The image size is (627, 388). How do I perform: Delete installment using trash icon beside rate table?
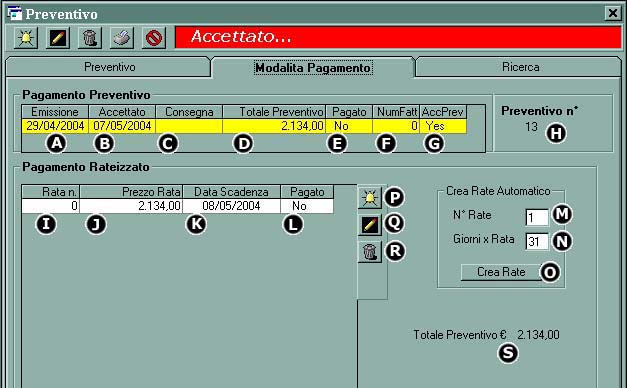(370, 252)
